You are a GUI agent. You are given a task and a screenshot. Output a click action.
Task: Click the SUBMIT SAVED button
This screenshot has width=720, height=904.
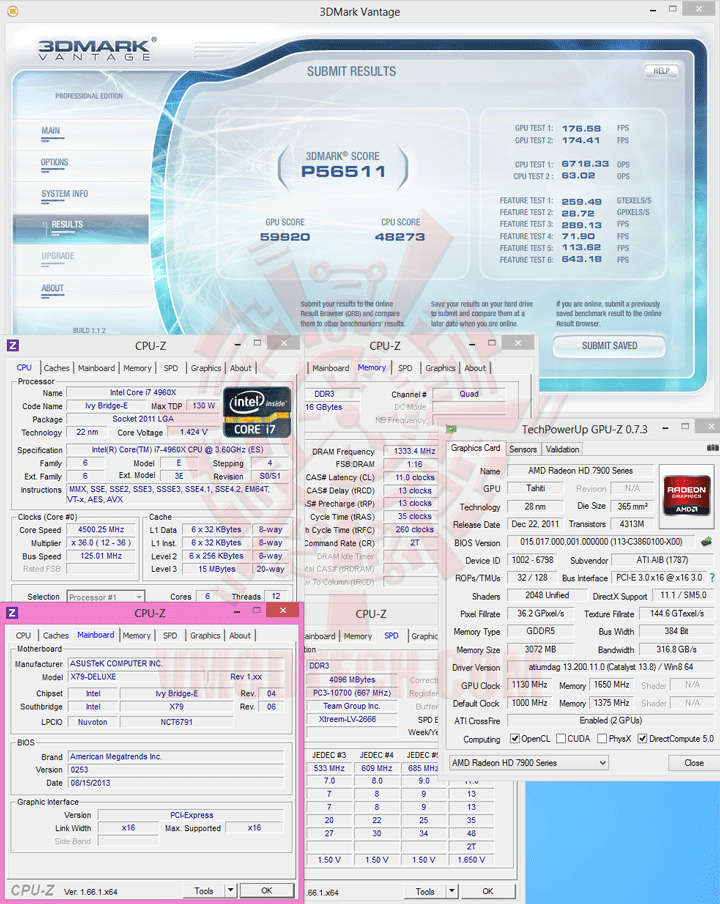point(609,346)
